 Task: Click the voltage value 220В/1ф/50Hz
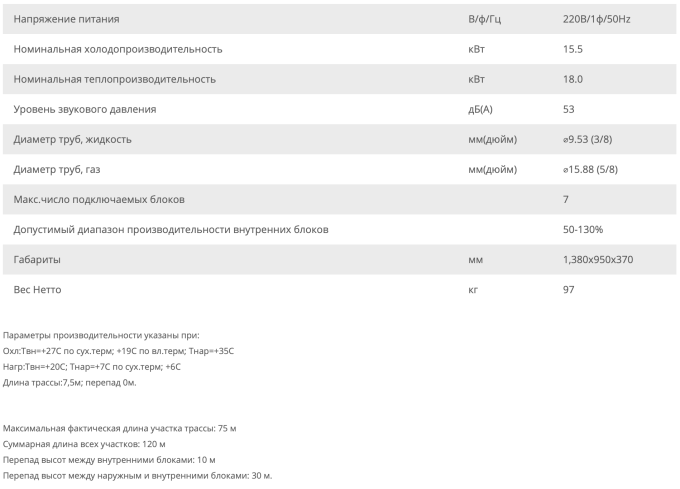pos(597,19)
